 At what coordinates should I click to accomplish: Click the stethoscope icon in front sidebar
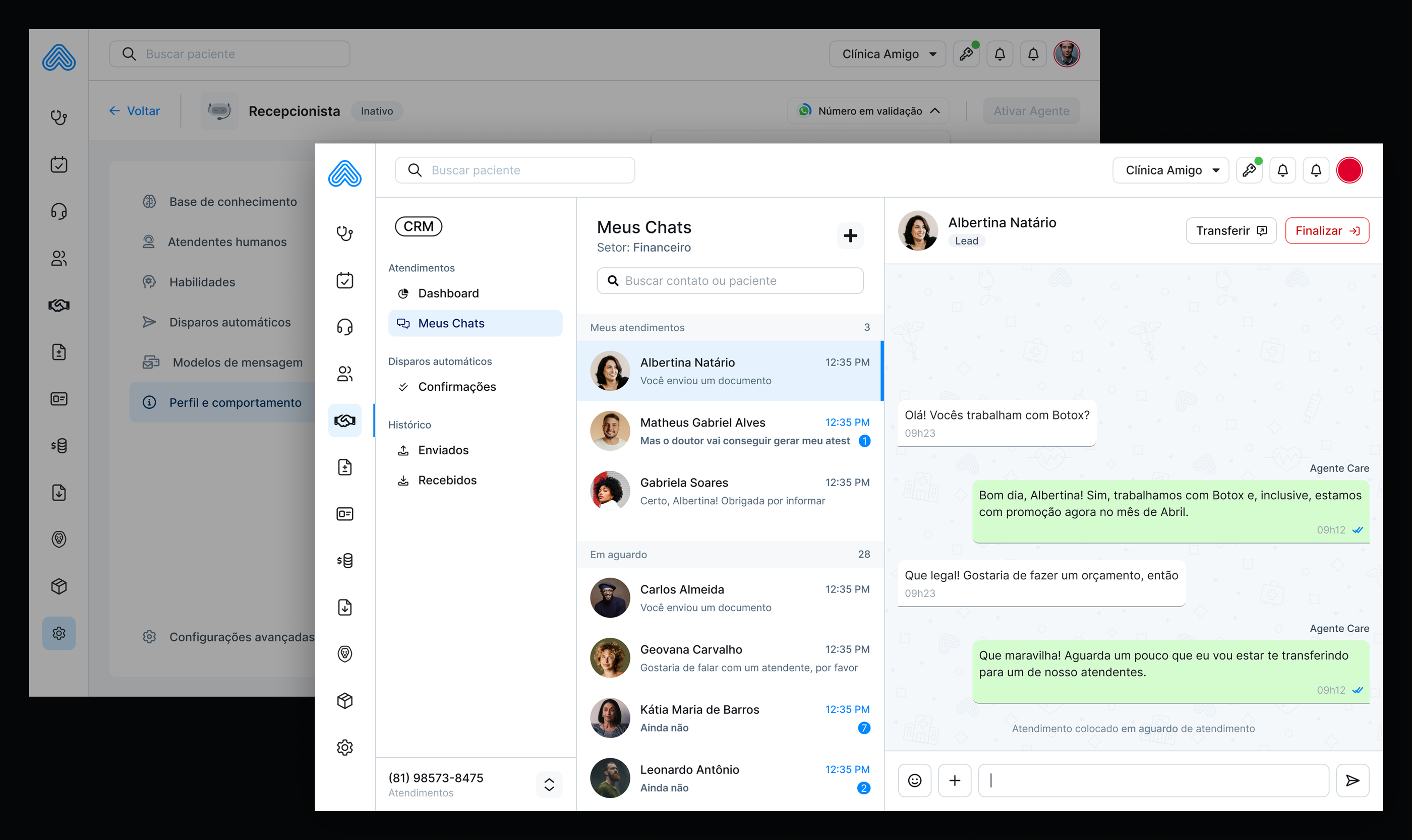345,232
